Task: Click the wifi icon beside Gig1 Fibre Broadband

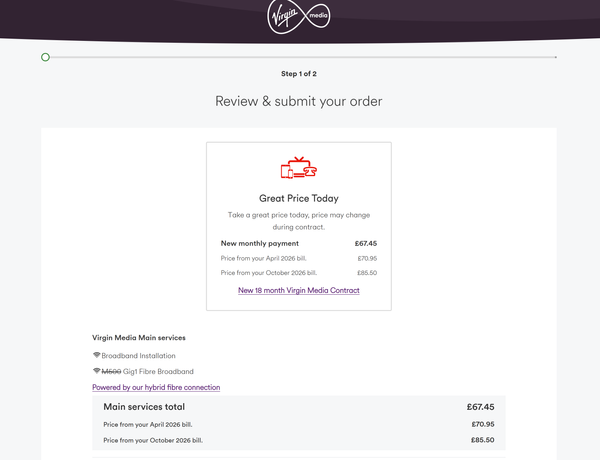Action: (96, 371)
